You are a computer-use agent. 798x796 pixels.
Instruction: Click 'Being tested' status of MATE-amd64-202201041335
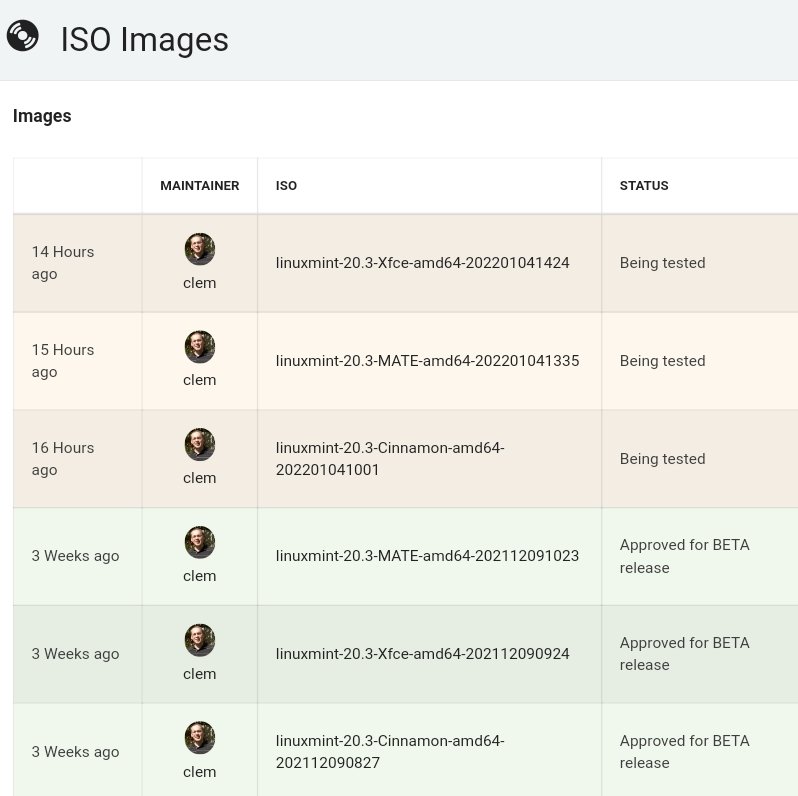coord(663,361)
